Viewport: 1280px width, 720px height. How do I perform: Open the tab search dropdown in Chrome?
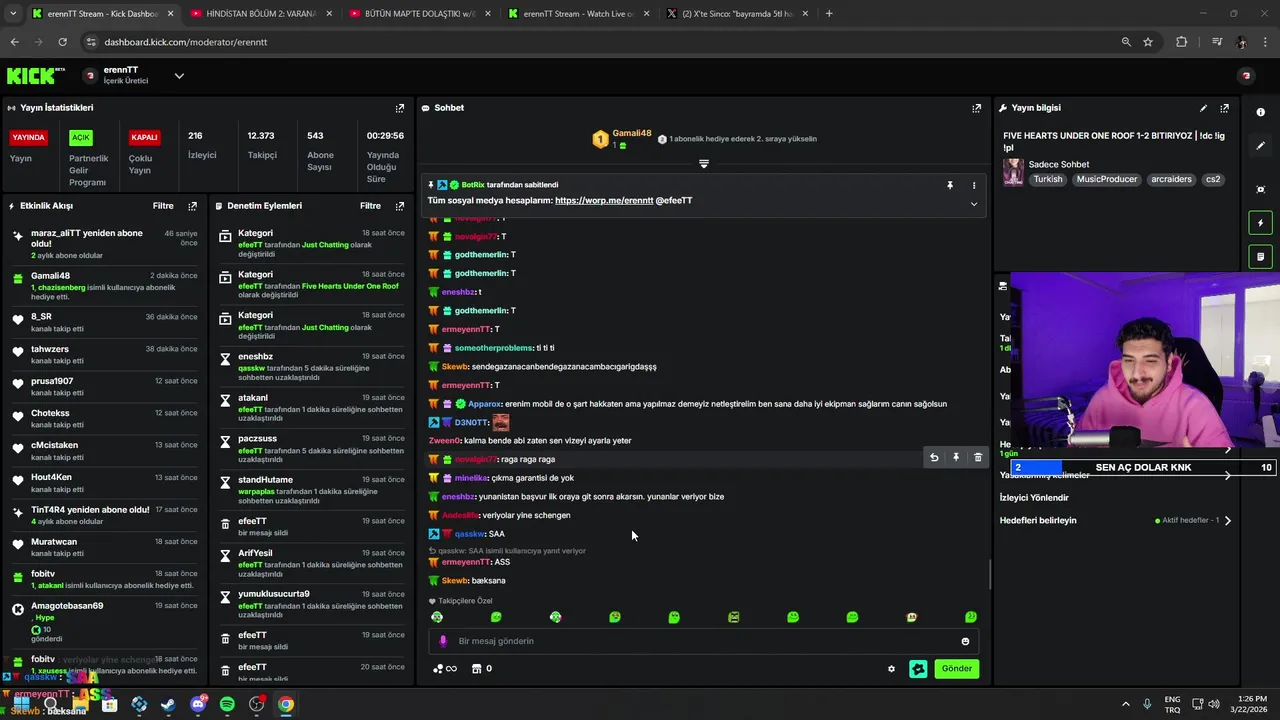click(13, 14)
